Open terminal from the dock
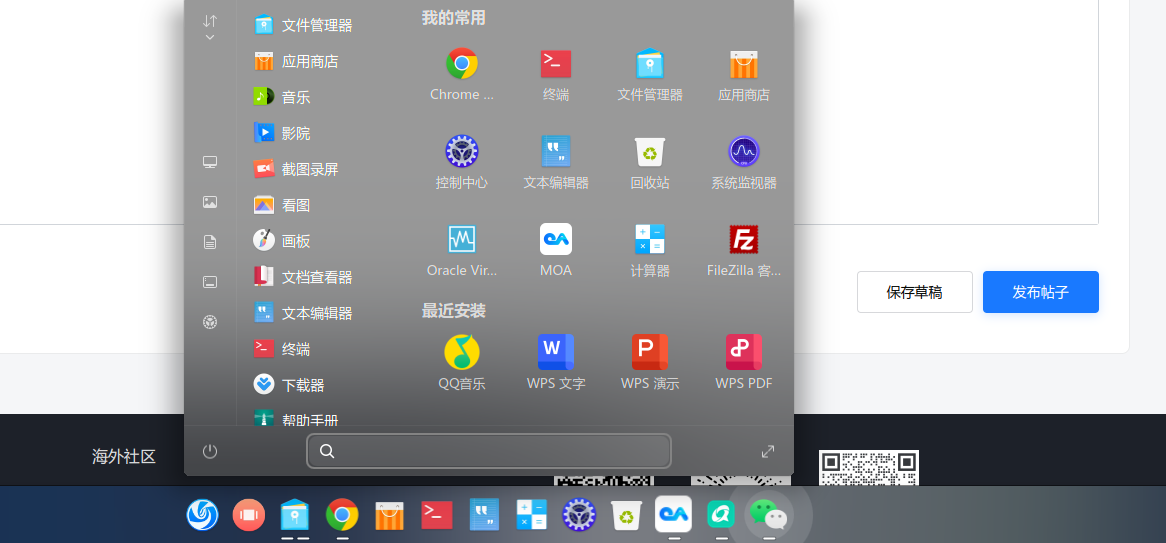 tap(437, 514)
